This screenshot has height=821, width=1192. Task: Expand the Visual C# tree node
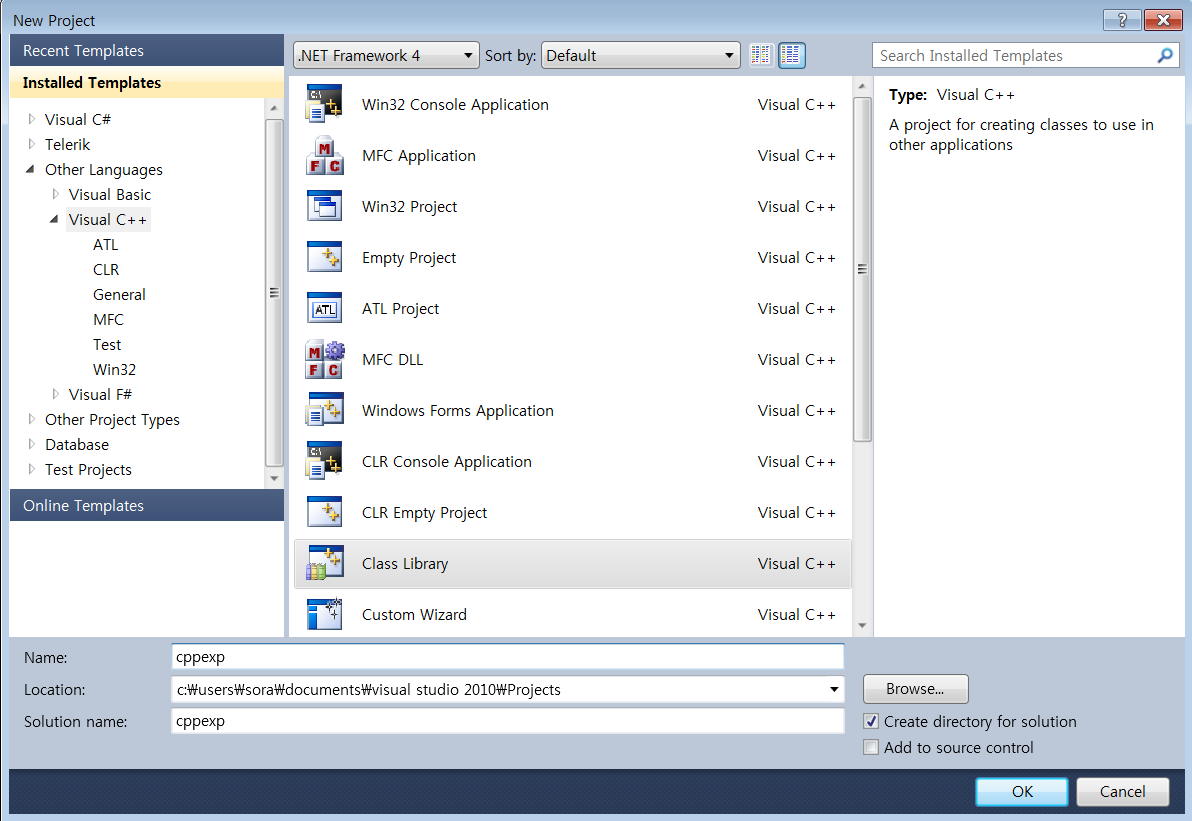coord(31,119)
